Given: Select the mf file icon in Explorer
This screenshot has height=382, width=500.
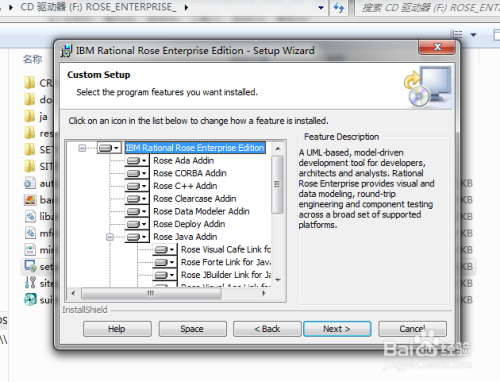Looking at the screenshot, I should [x=30, y=233].
